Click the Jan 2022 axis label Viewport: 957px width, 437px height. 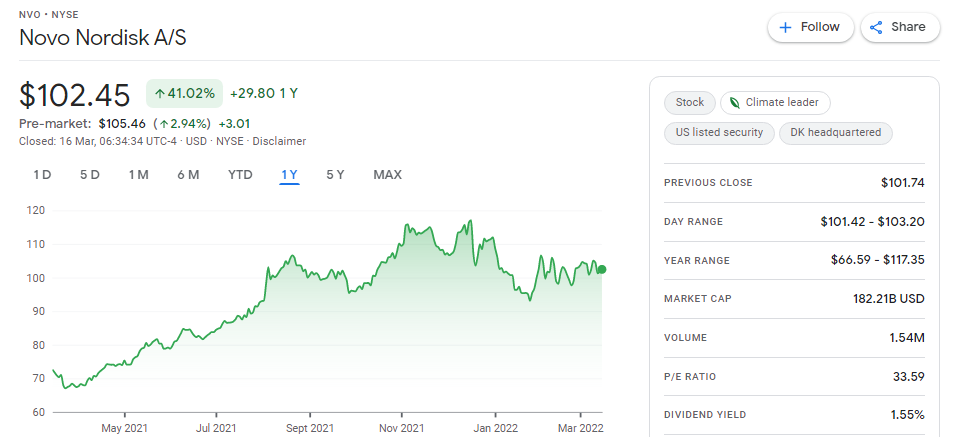point(495,428)
